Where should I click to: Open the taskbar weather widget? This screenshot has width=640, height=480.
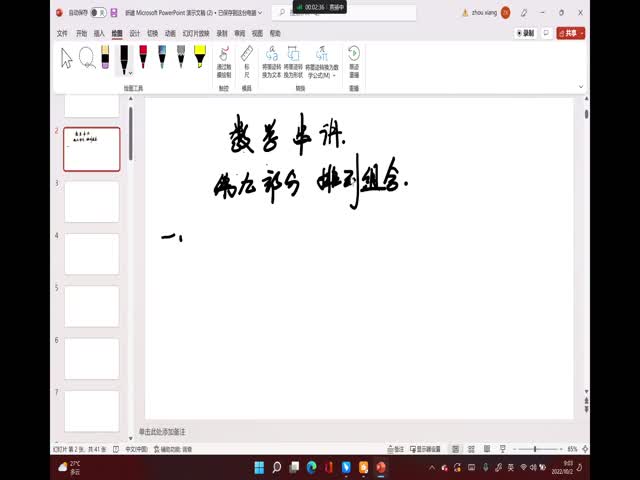(x=69, y=468)
